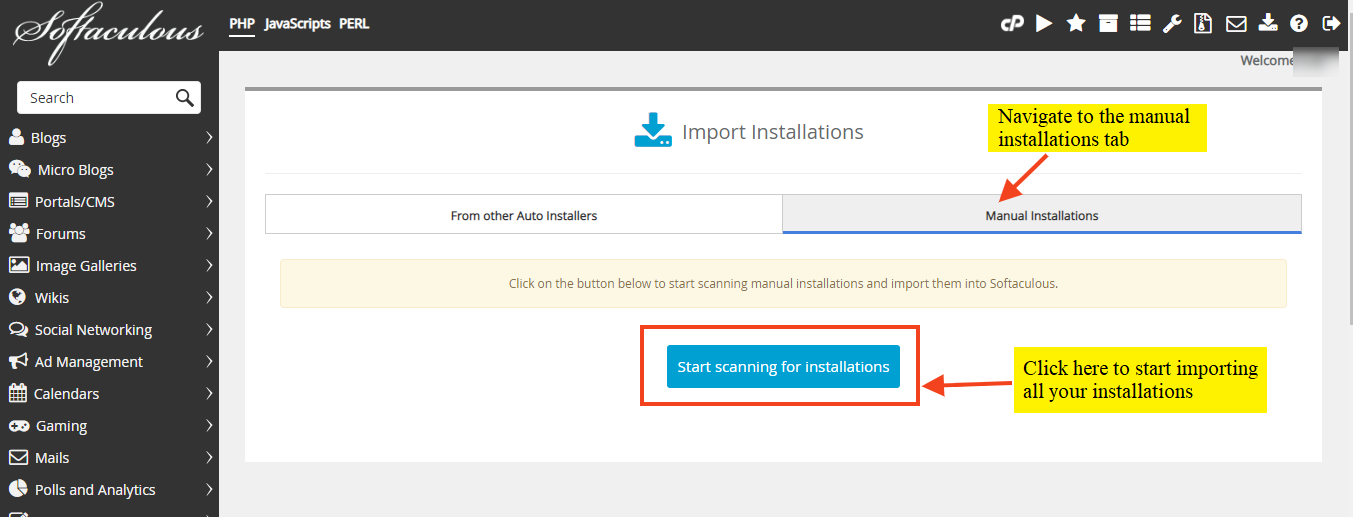Open the cPanel home icon
Image resolution: width=1353 pixels, height=517 pixels.
click(x=1012, y=23)
